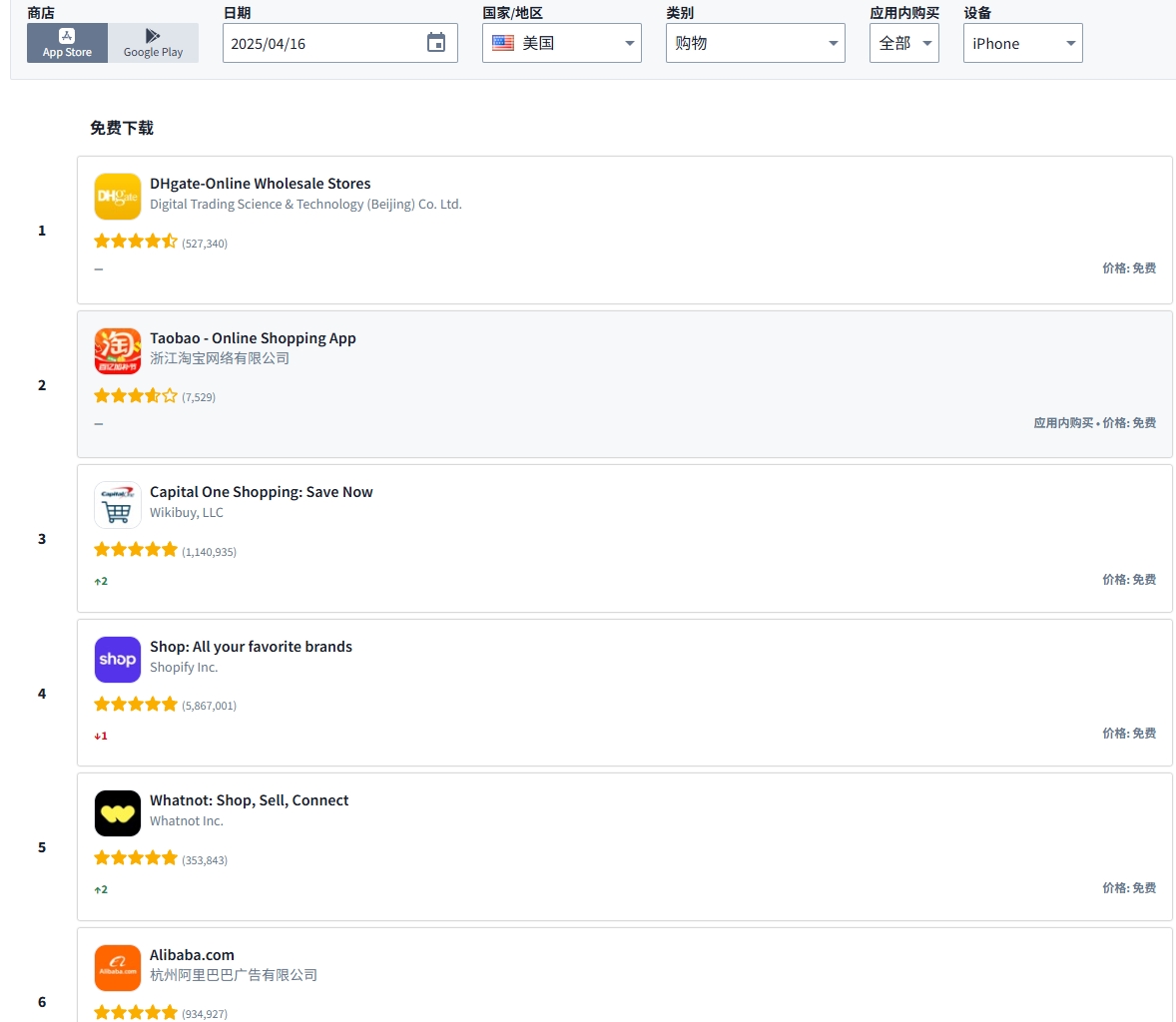Open the calendar date picker icon

click(435, 43)
